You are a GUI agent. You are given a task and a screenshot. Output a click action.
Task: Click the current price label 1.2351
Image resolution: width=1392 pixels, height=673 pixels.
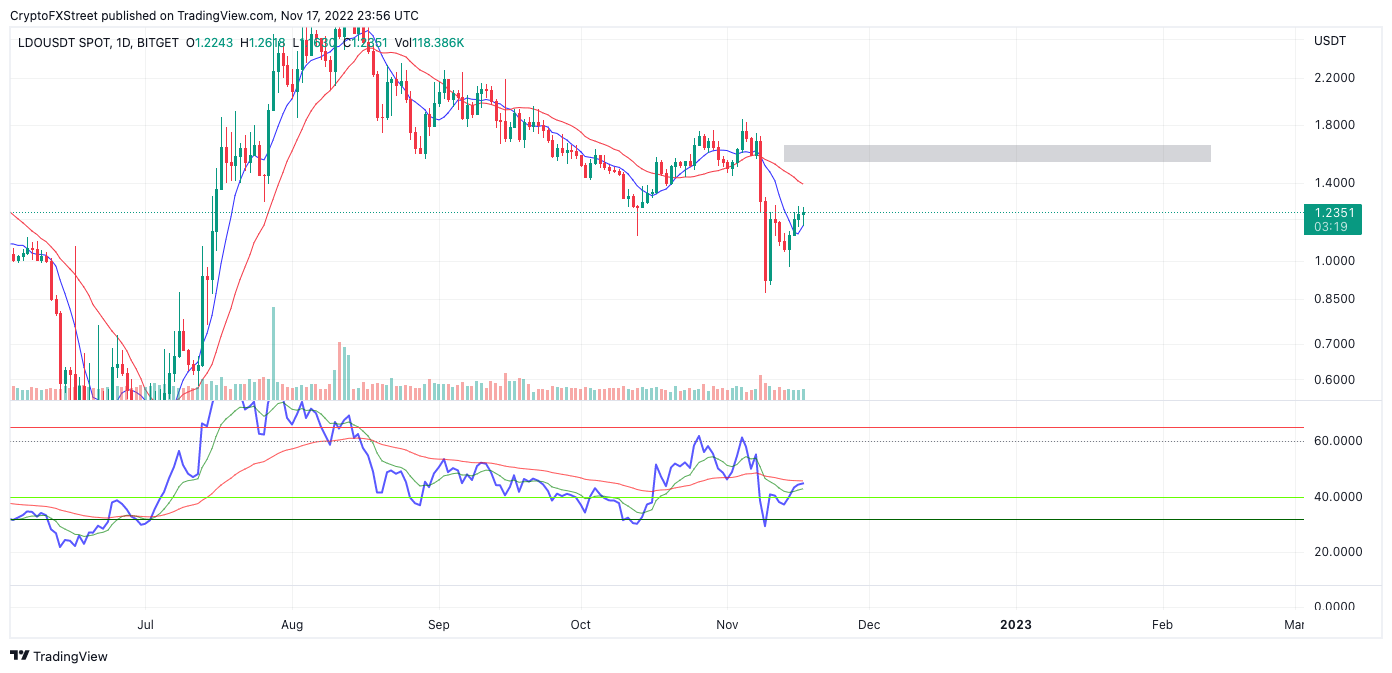click(1334, 213)
